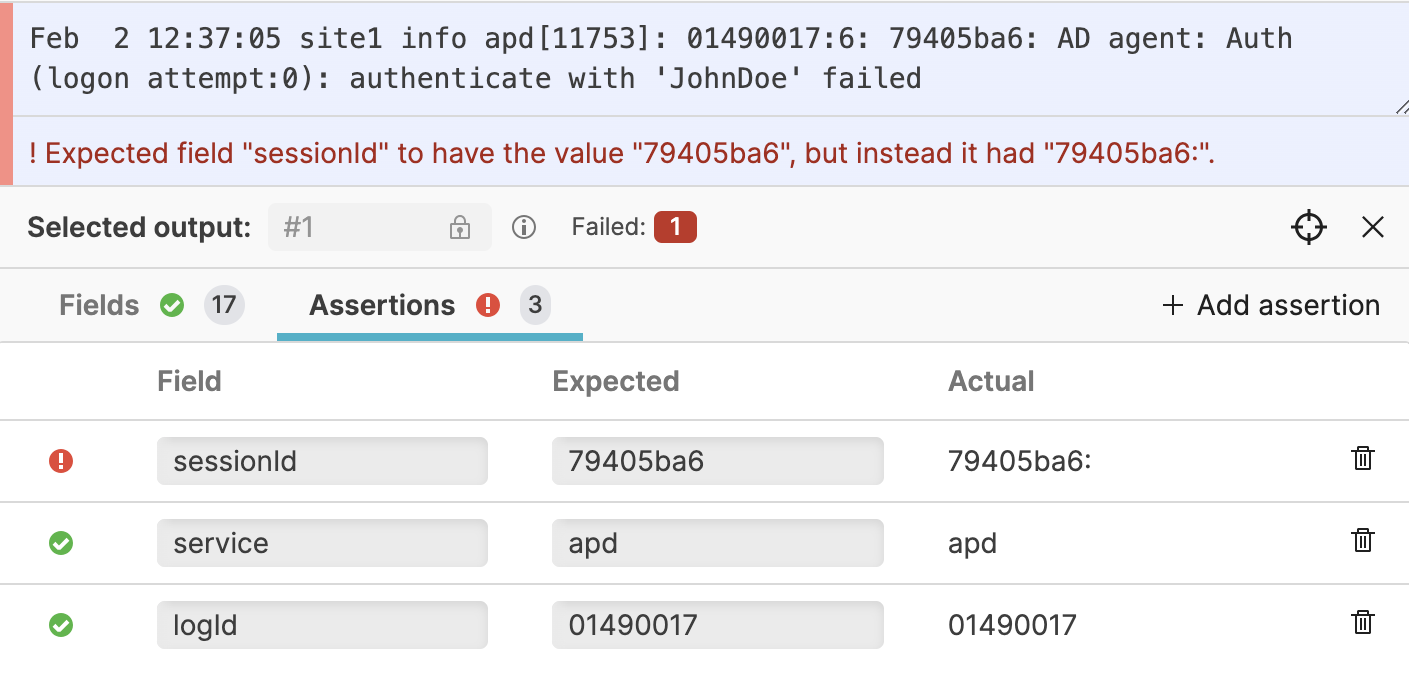Delete the sessionId assertion with trash icon

click(1362, 458)
